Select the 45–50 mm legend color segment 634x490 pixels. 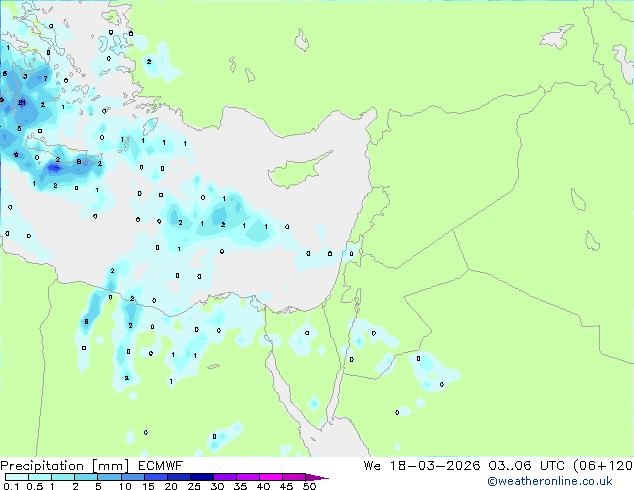[x=294, y=477]
